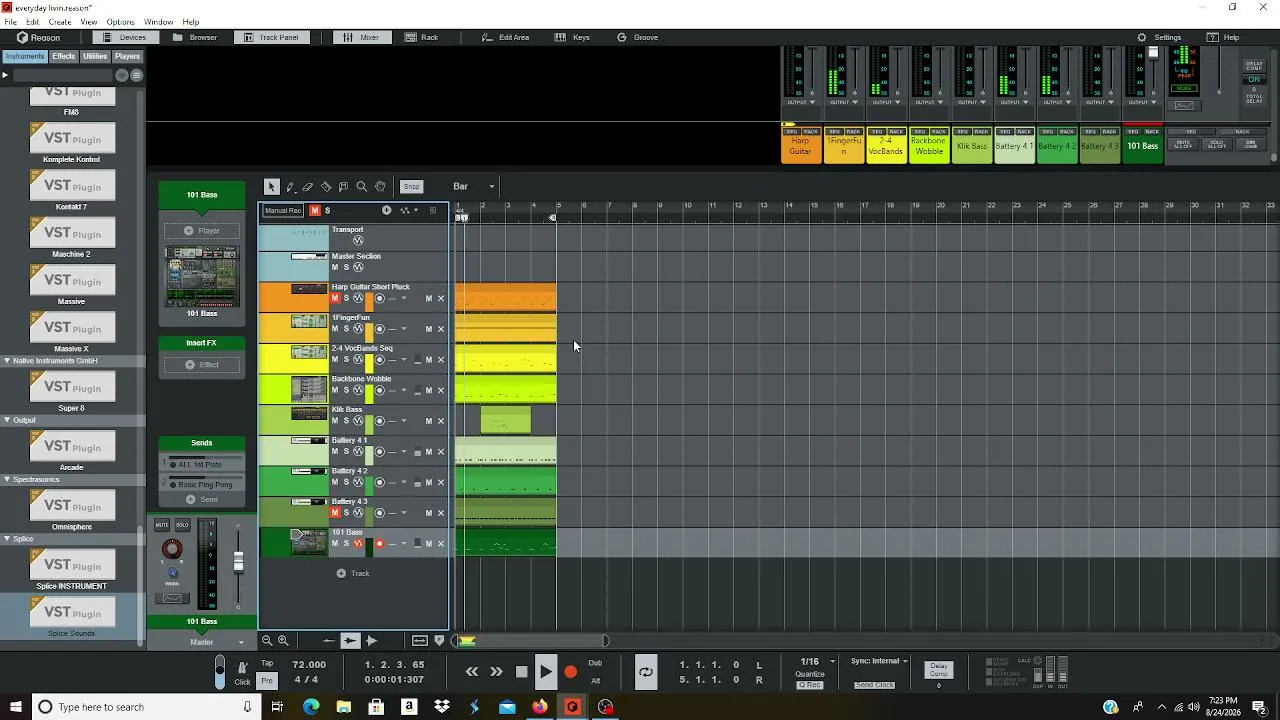Open Sync: Internal dropdown
1280x720 pixels.
(879, 661)
